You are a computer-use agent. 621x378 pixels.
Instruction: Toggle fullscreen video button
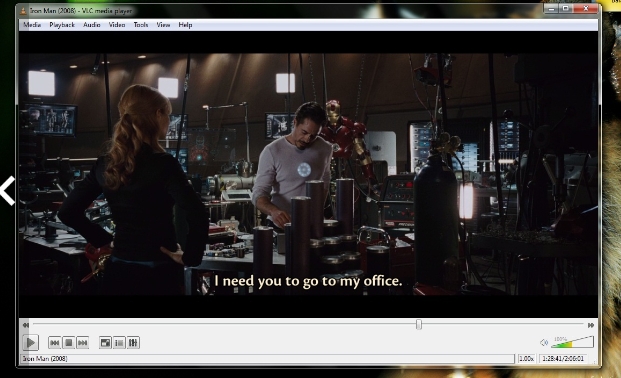tap(105, 343)
